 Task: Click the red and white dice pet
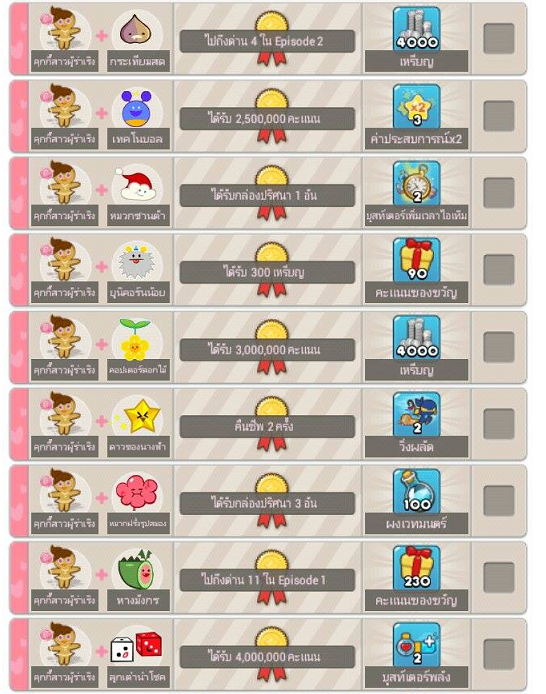pos(136,647)
